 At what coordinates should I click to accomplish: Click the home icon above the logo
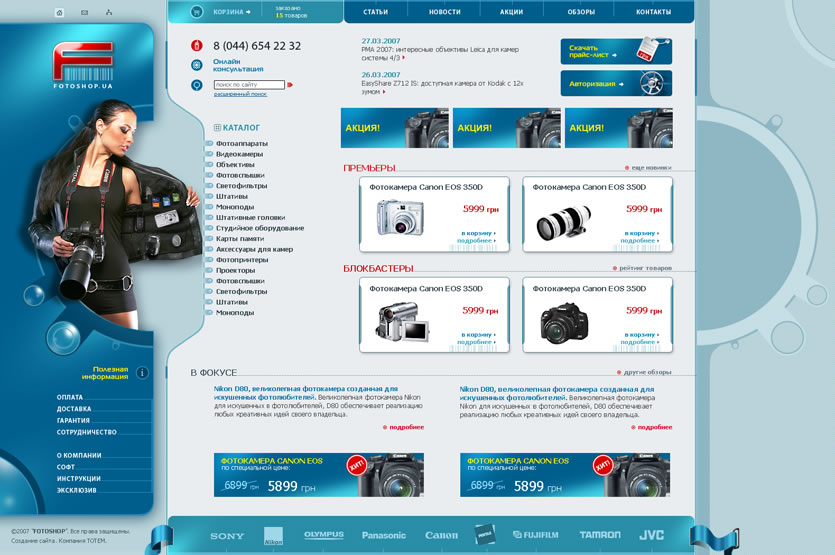click(x=59, y=13)
